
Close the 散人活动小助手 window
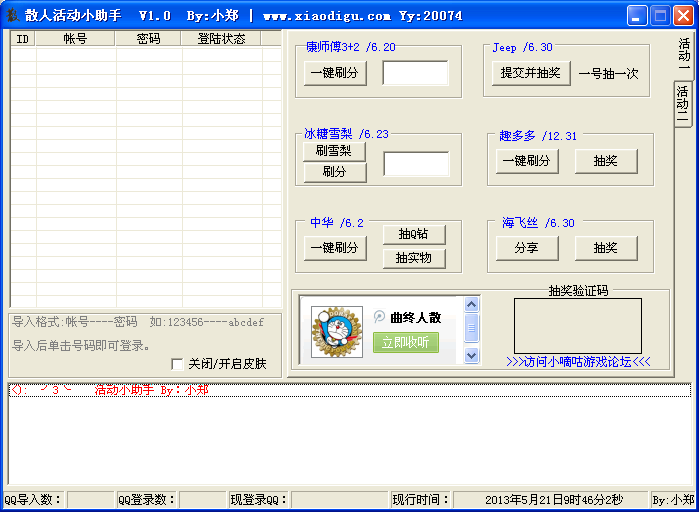click(683, 16)
